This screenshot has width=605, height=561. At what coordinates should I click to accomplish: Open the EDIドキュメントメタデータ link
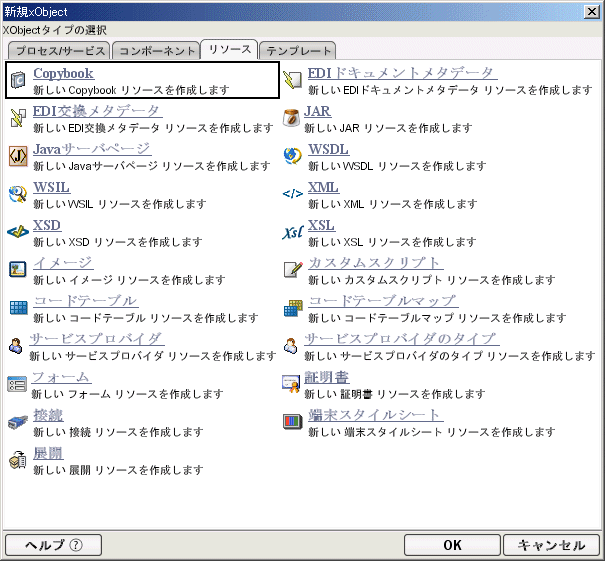point(402,73)
